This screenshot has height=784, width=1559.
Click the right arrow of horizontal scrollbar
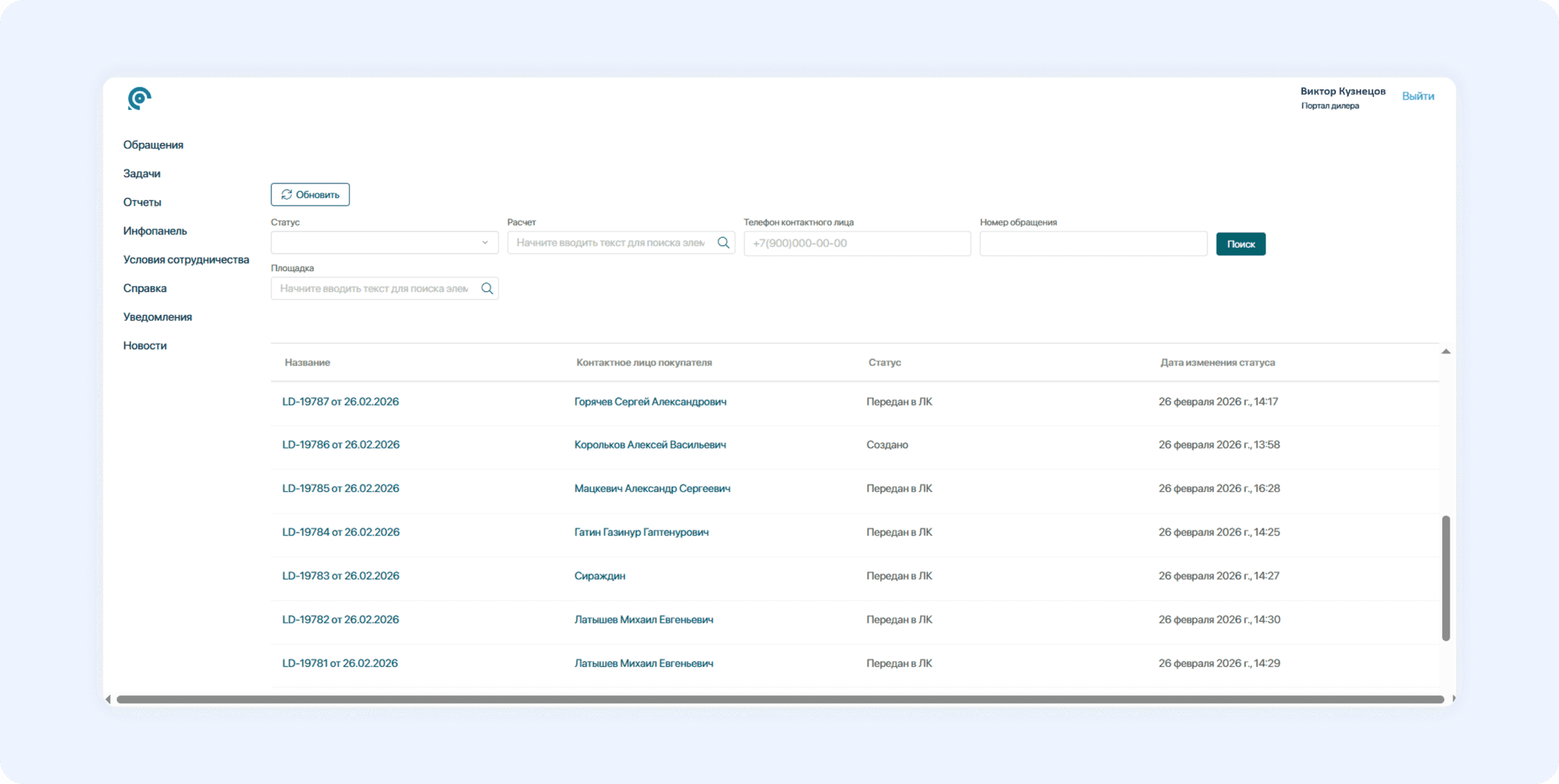tap(1453, 699)
